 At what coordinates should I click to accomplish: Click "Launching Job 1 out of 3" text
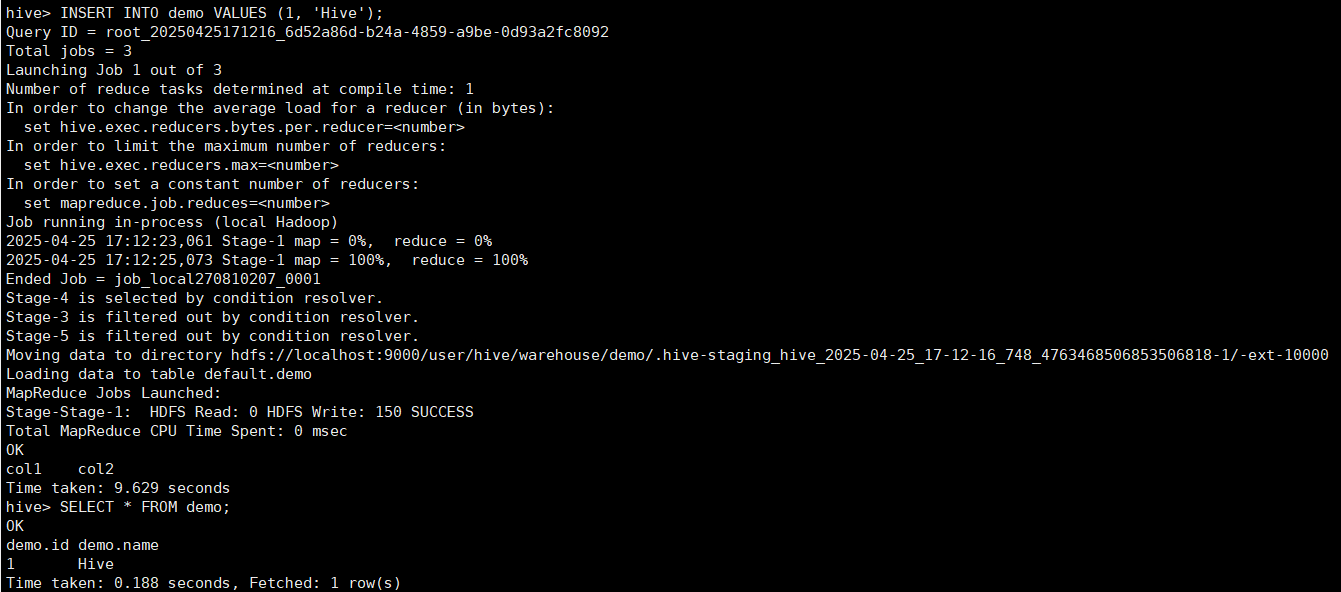coord(114,70)
